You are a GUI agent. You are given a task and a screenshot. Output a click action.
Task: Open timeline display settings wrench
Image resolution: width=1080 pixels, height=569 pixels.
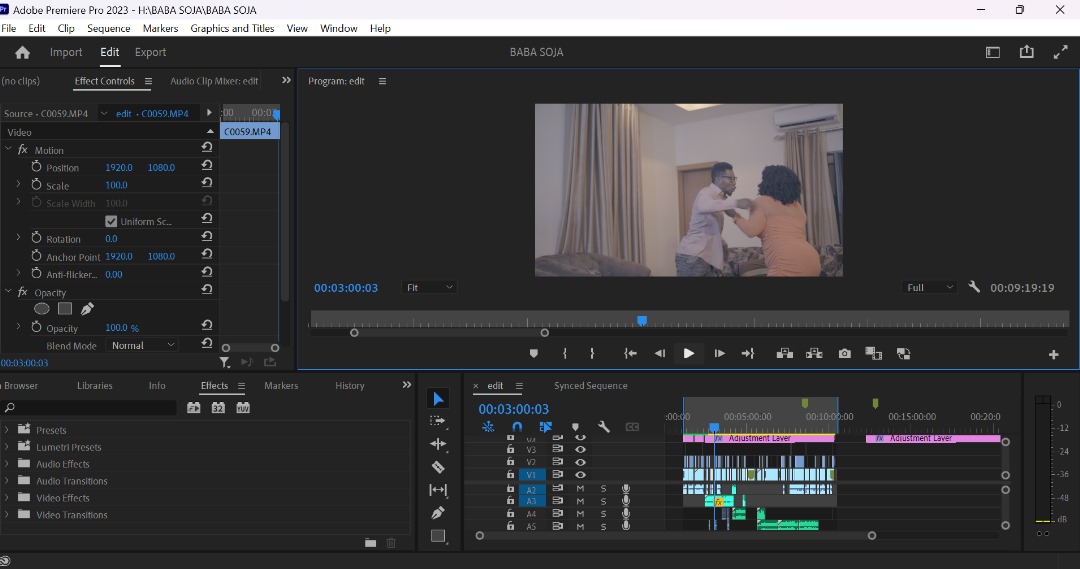pos(603,427)
